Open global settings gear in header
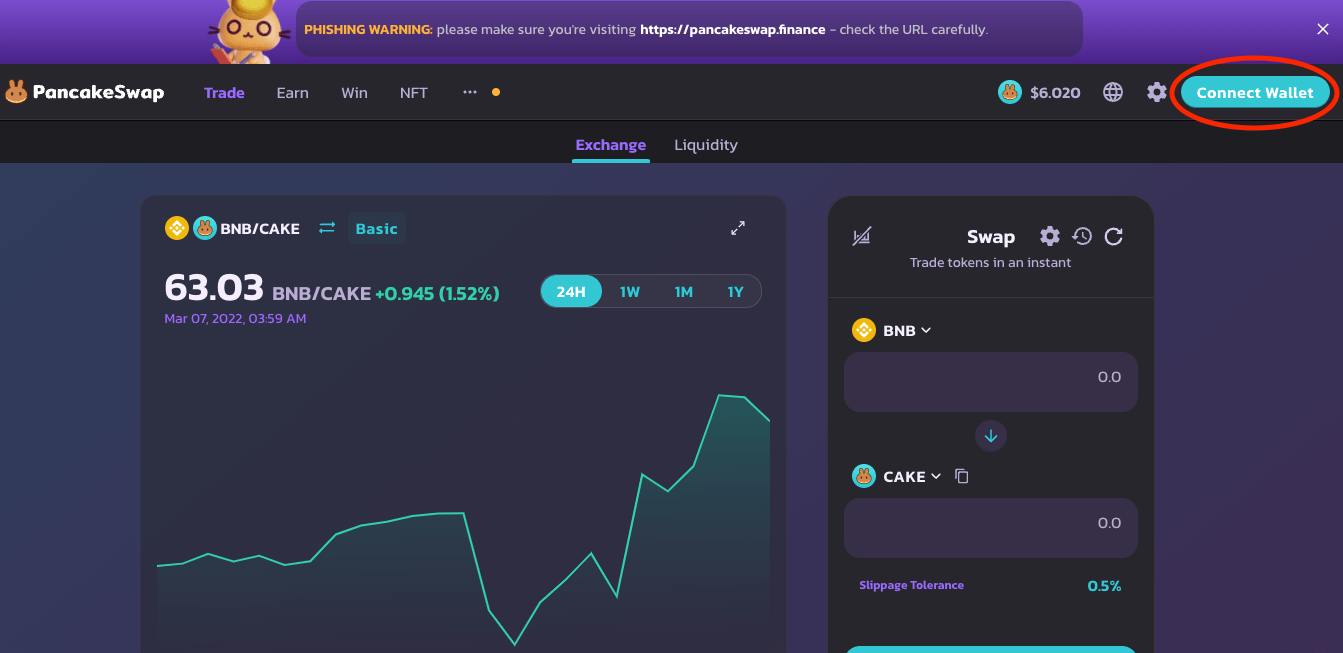Image resolution: width=1343 pixels, height=653 pixels. coord(1157,92)
